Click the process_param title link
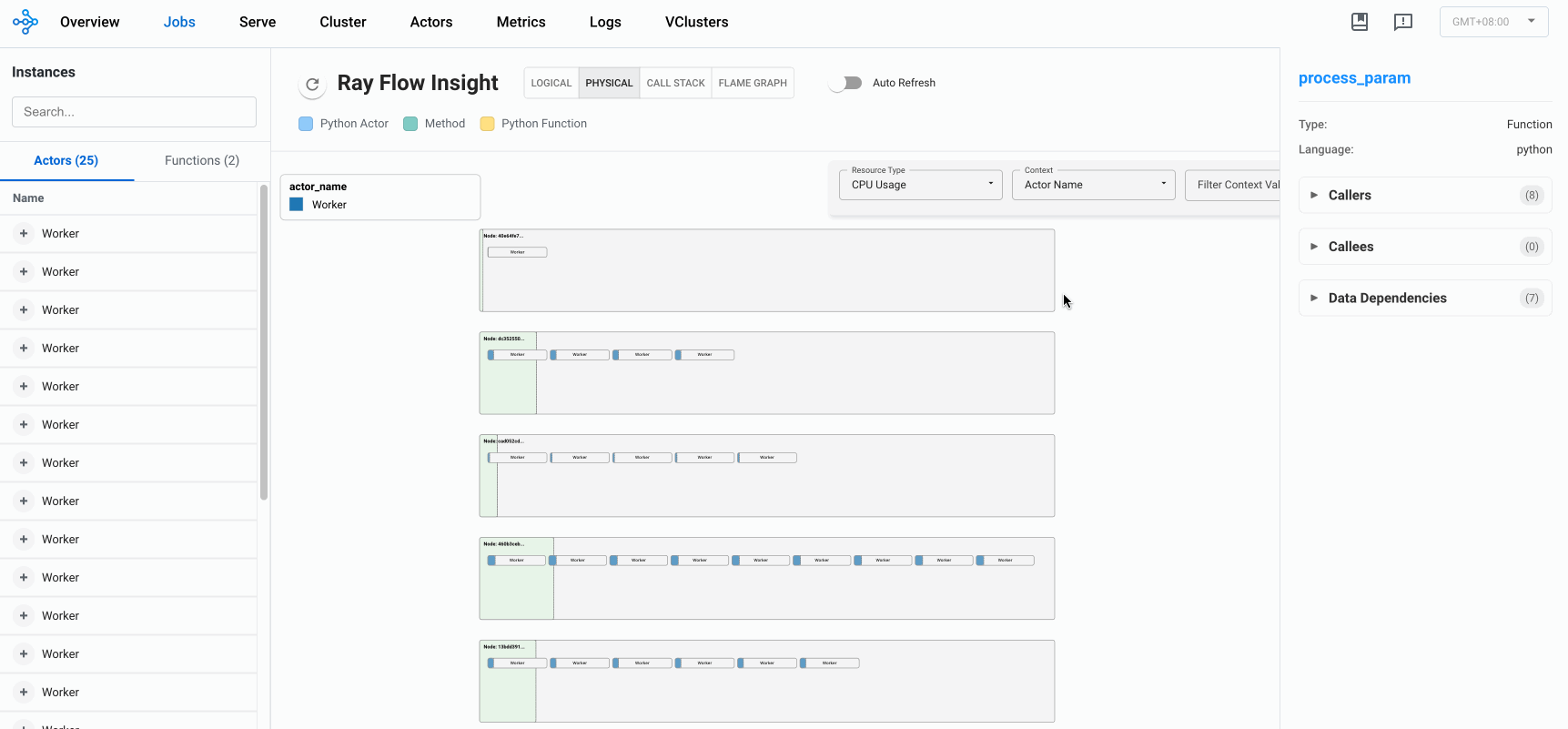 (1354, 78)
